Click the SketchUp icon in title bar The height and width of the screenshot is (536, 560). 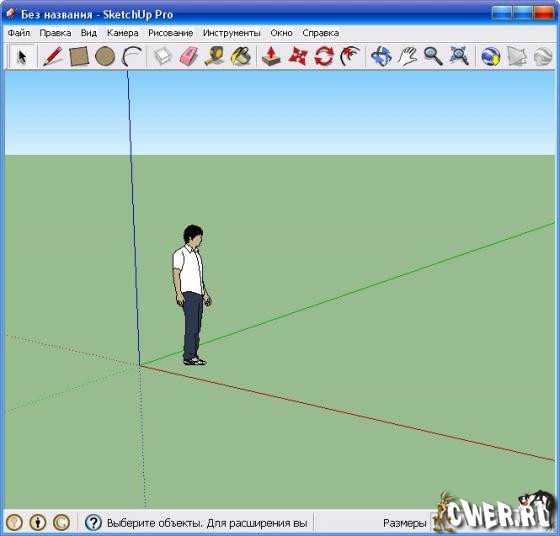(x=11, y=14)
